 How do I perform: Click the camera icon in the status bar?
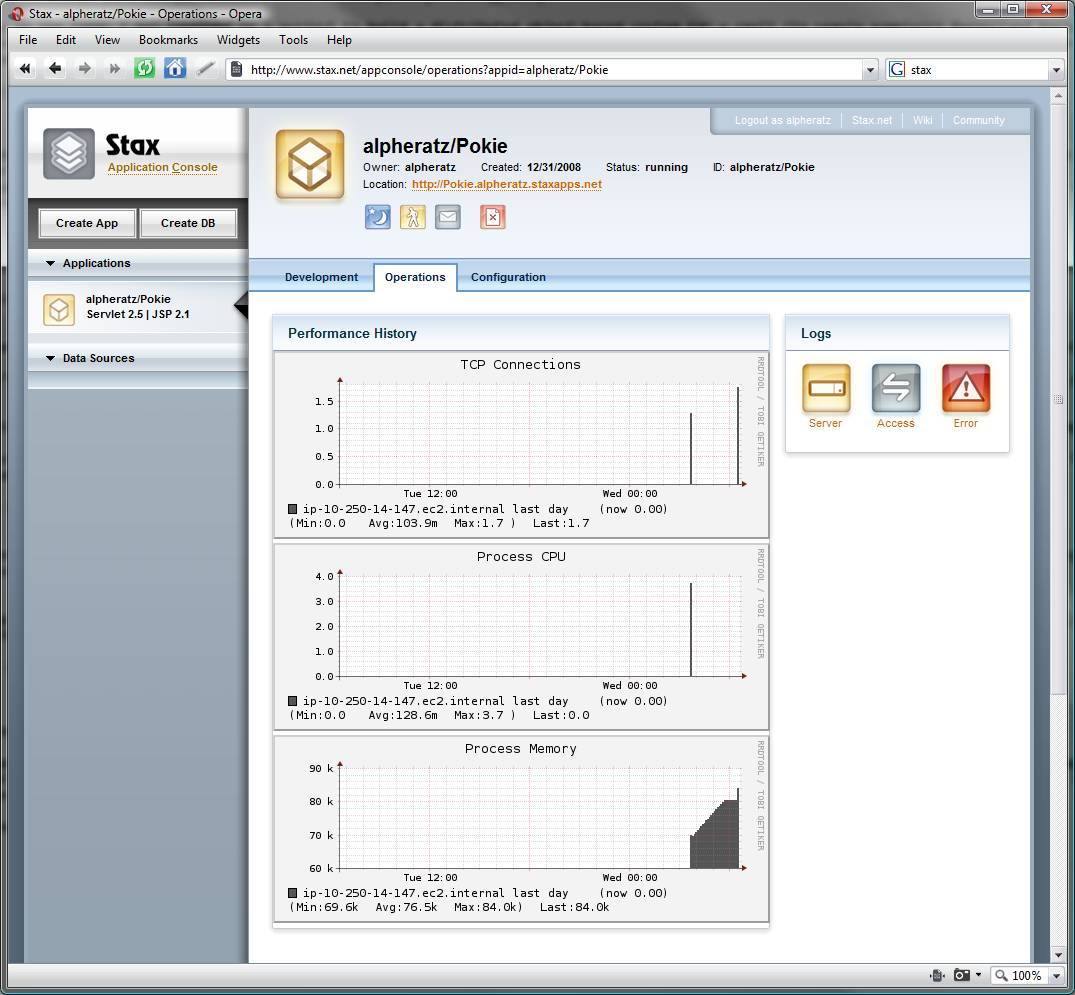962,975
